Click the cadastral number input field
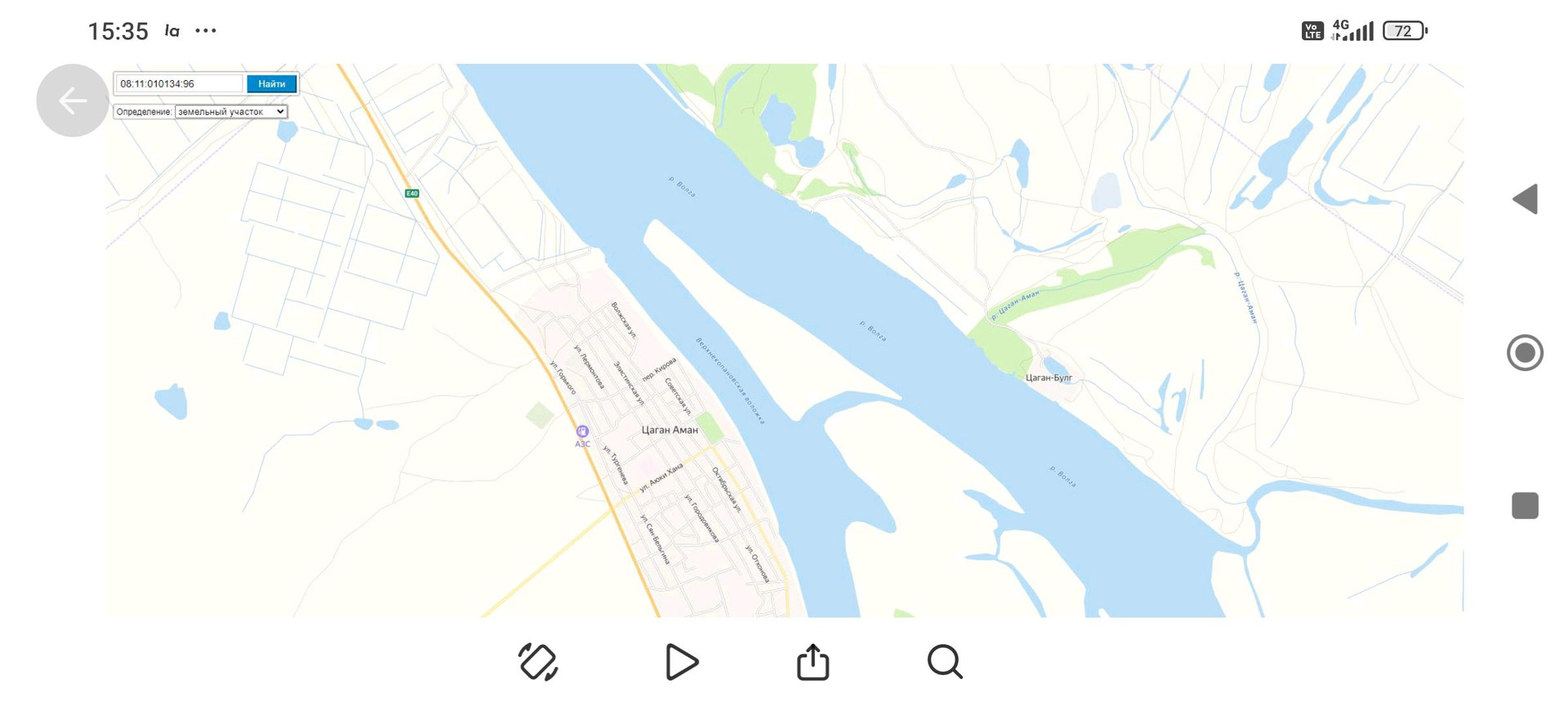The width and height of the screenshot is (1568, 706). [180, 84]
